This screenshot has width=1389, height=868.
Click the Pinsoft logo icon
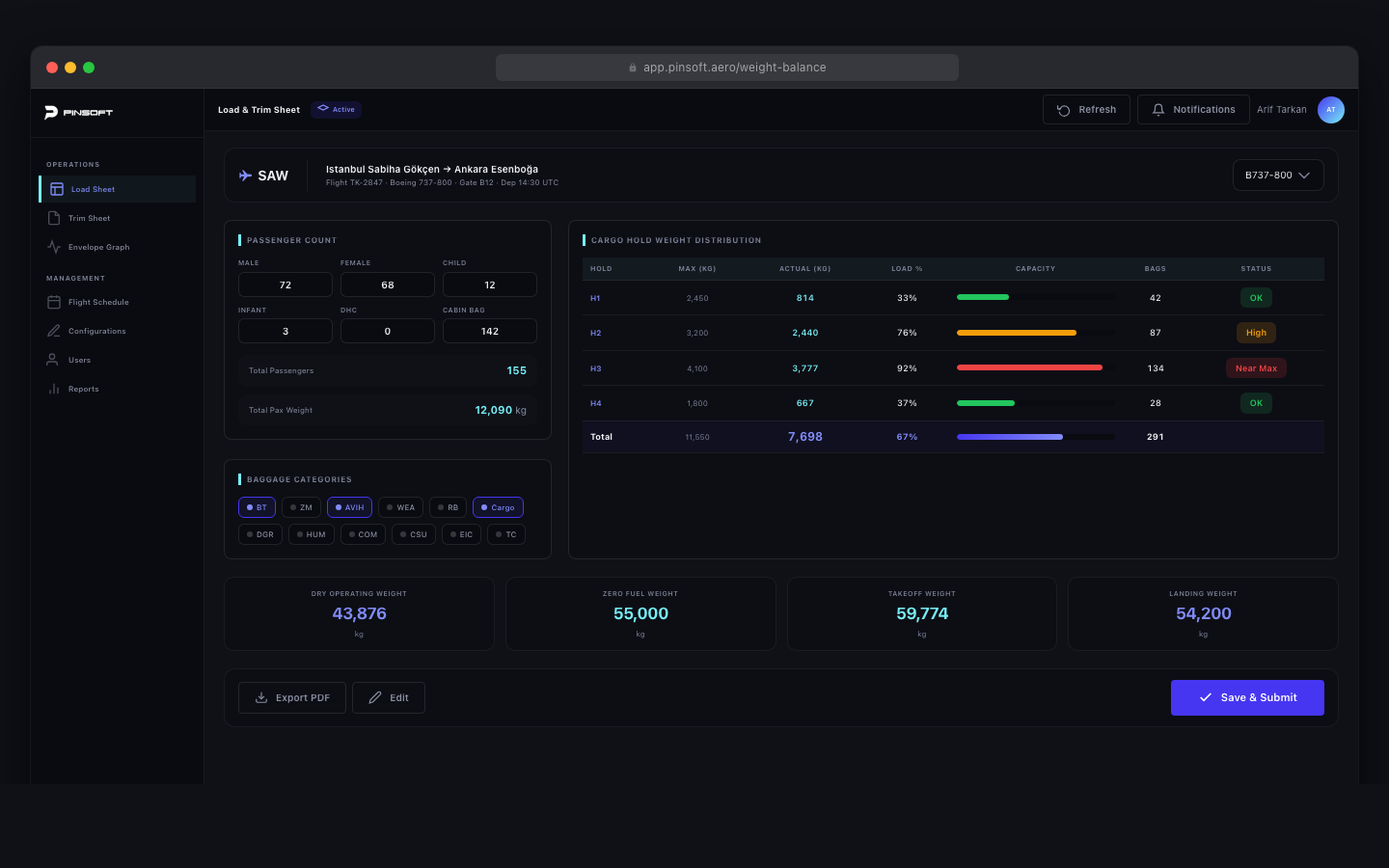51,113
